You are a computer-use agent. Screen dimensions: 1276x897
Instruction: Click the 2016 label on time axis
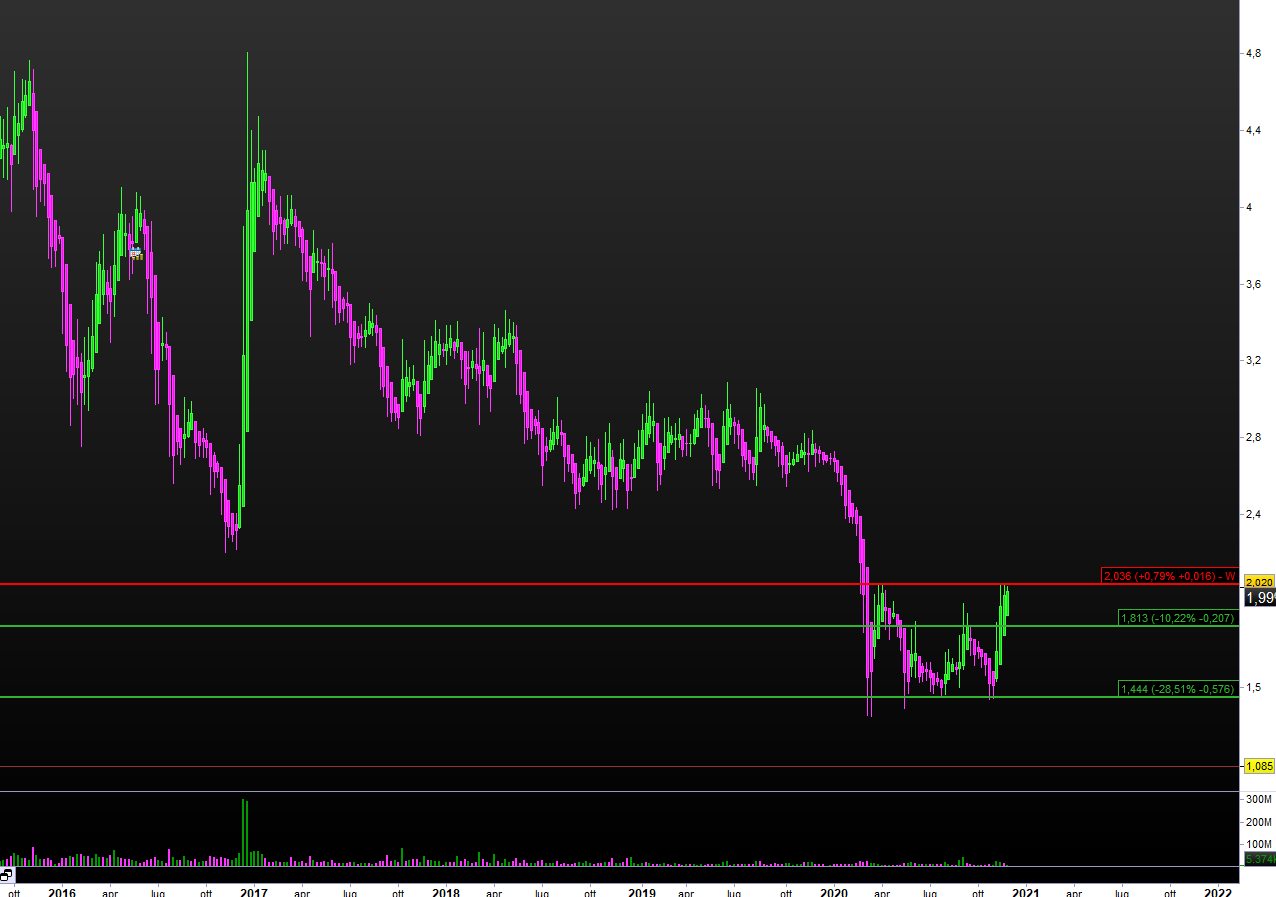(x=62, y=888)
